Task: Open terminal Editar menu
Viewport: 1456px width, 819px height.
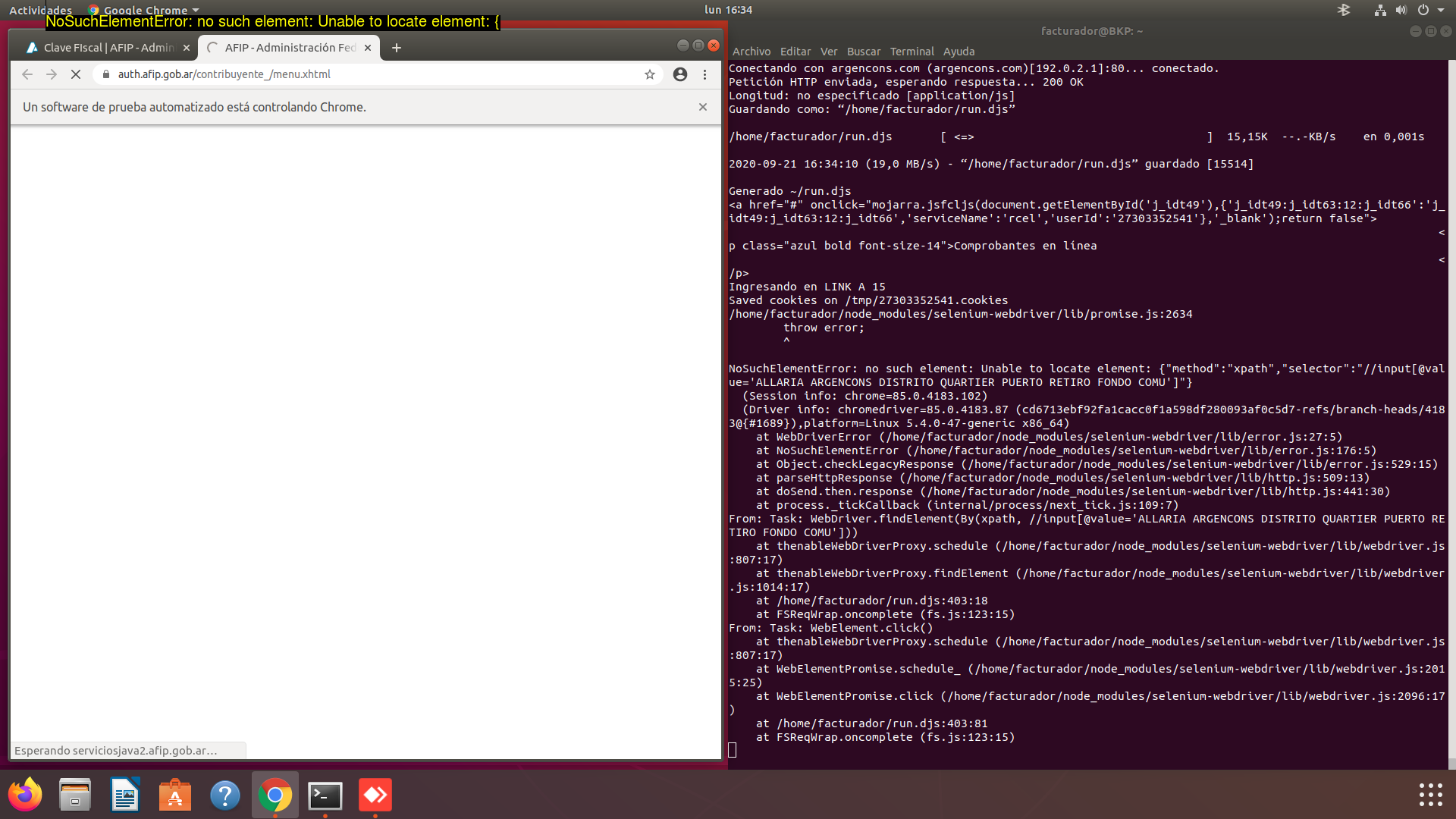Action: coord(795,52)
